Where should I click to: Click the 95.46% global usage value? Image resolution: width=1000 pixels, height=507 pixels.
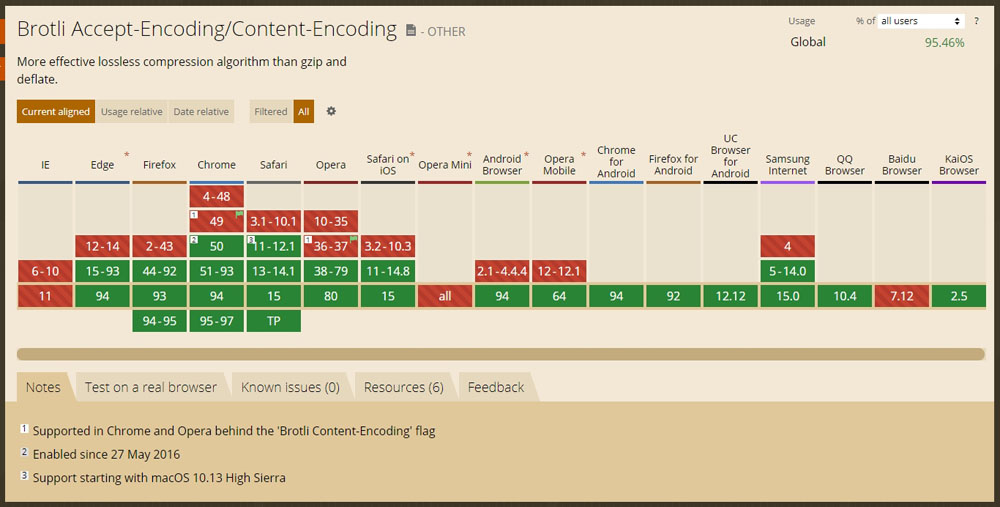[945, 43]
